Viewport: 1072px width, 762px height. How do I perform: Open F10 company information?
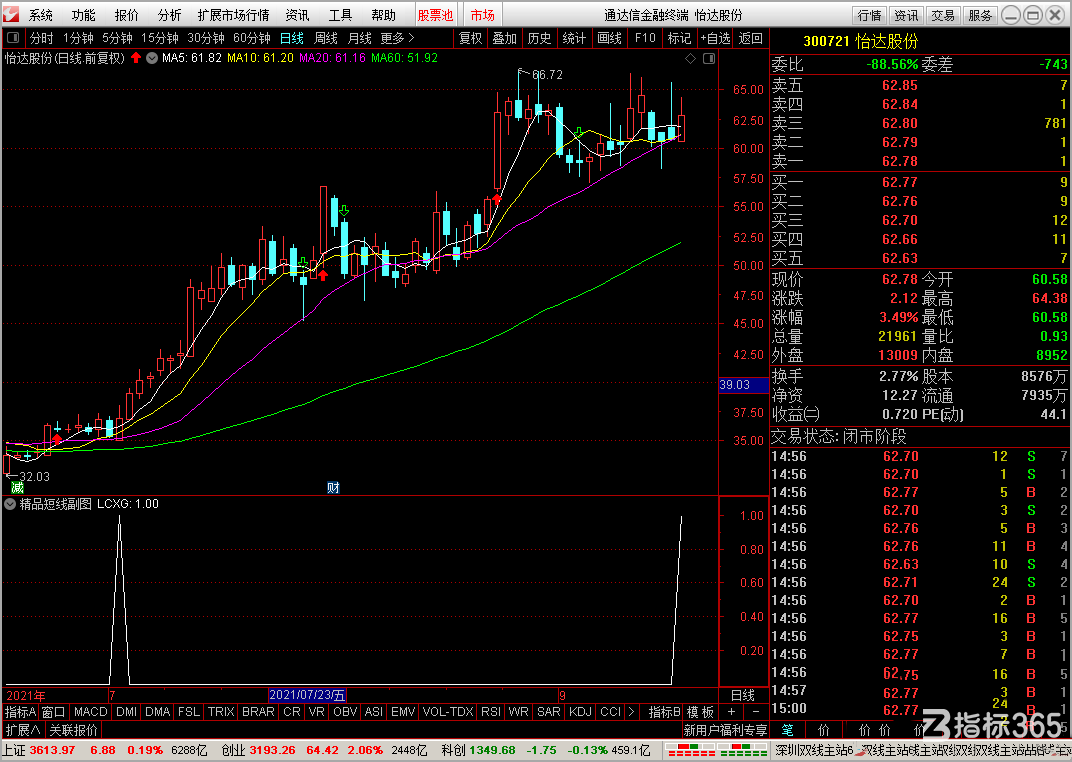coord(645,38)
